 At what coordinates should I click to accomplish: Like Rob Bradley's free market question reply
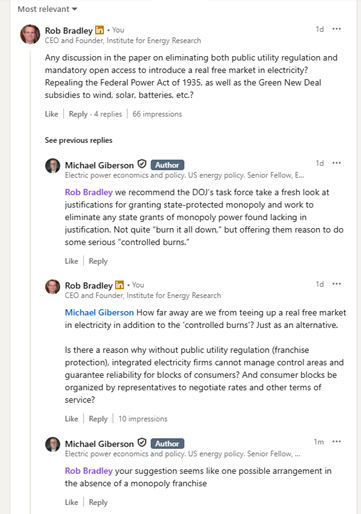71,419
